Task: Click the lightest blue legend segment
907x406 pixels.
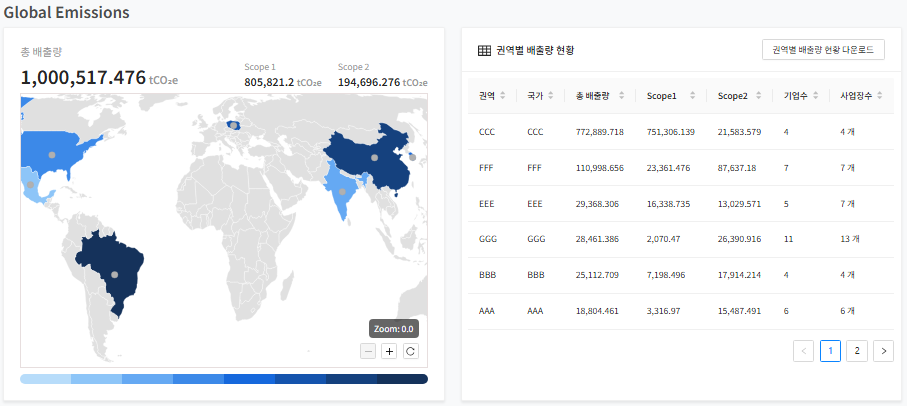Action: click(45, 379)
